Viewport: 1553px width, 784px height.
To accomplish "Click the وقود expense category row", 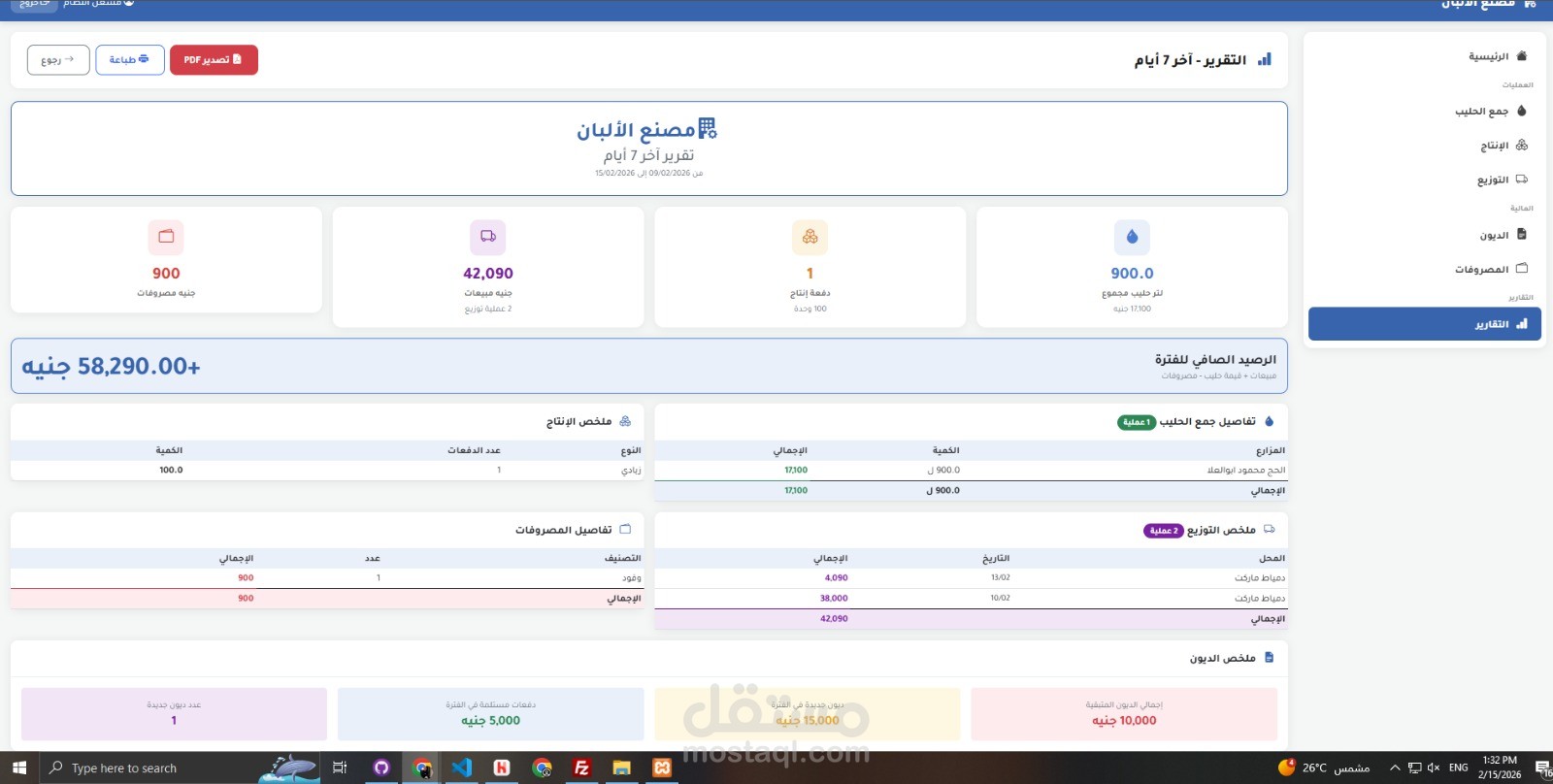I will (x=327, y=578).
